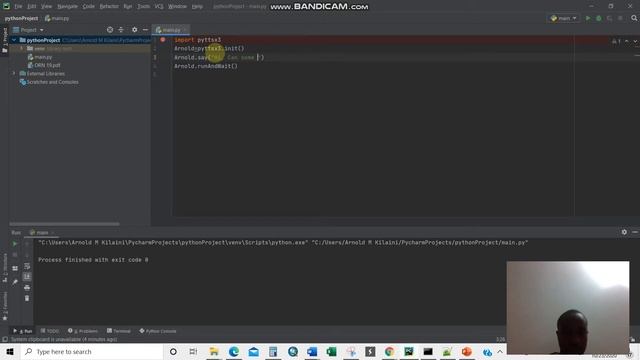This screenshot has height=360, width=640.
Task: Open the Structure side tab
Action: pos(4,268)
